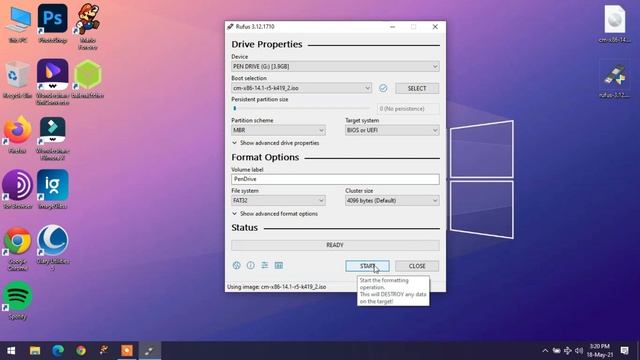Open File Explorer from the taskbar
The image size is (640, 360).
click(35, 351)
